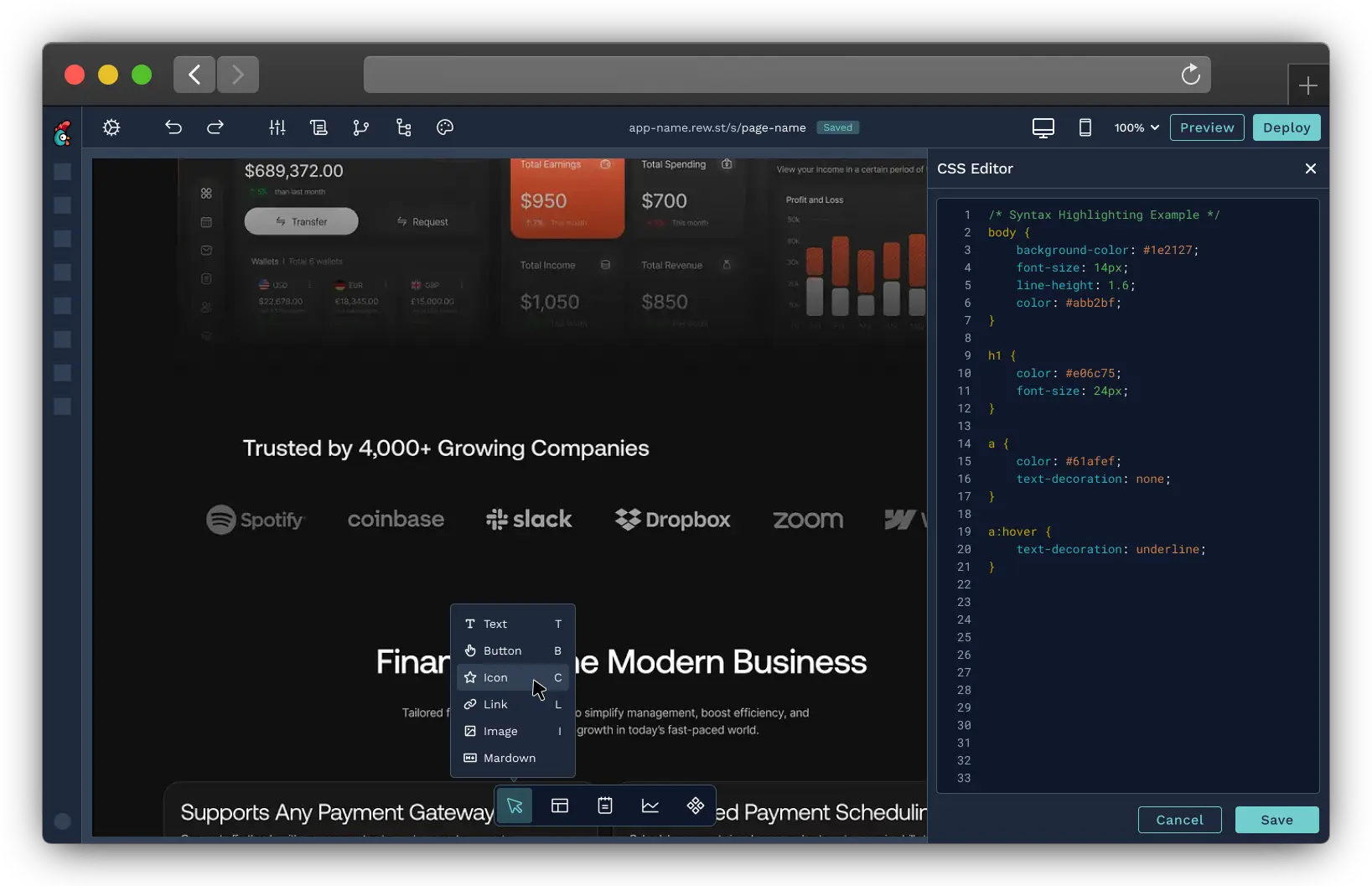Open the theme palette icon

[x=444, y=127]
